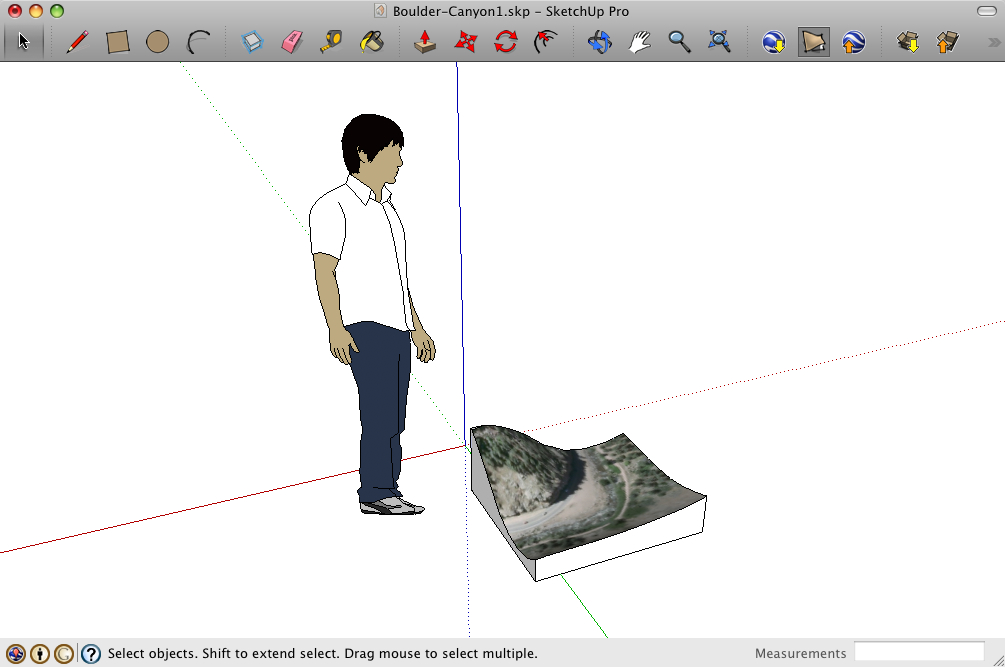
Task: Click the third circular status bar icon
Action: (x=63, y=654)
